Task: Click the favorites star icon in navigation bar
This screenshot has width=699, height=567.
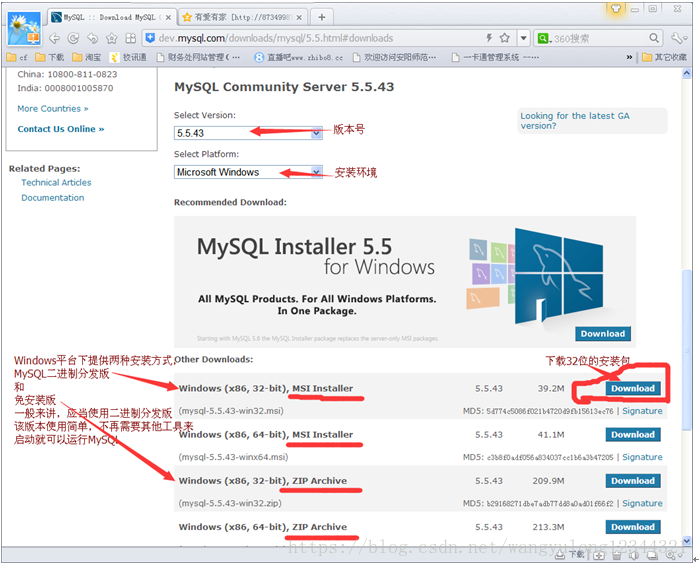Action: point(111,38)
